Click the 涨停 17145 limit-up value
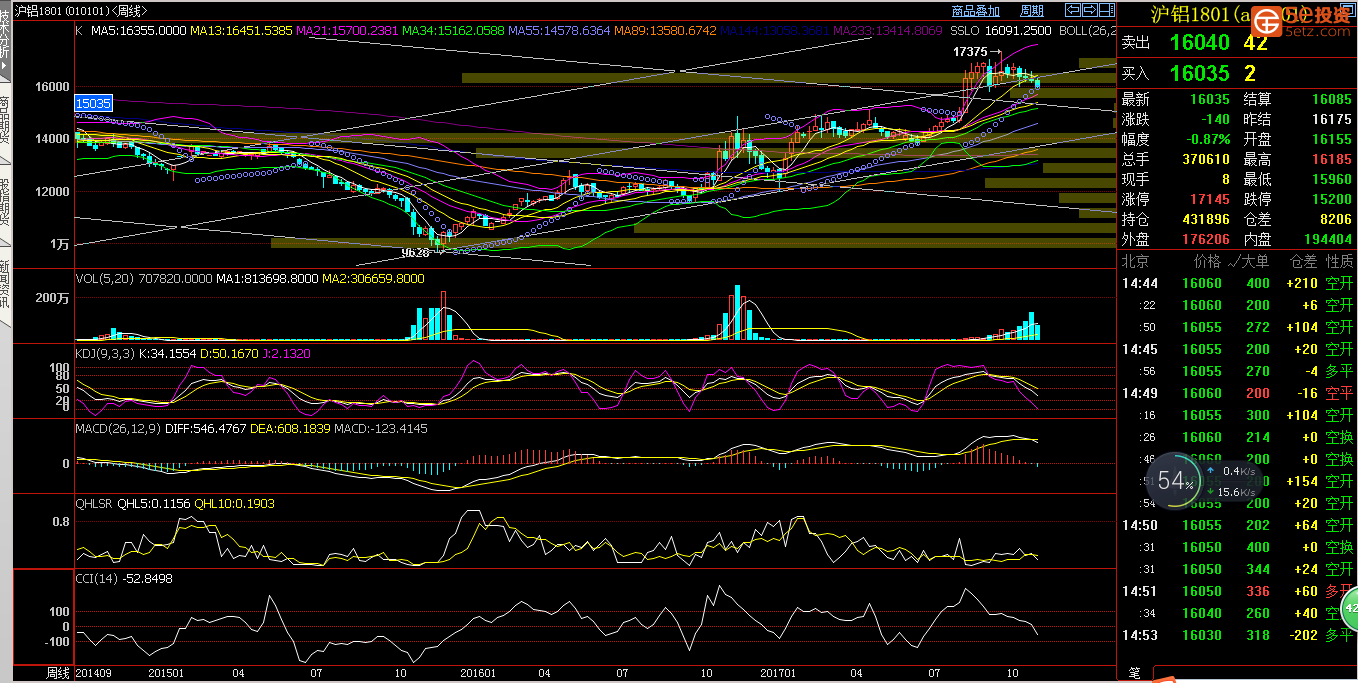The width and height of the screenshot is (1358, 683). (1210, 199)
